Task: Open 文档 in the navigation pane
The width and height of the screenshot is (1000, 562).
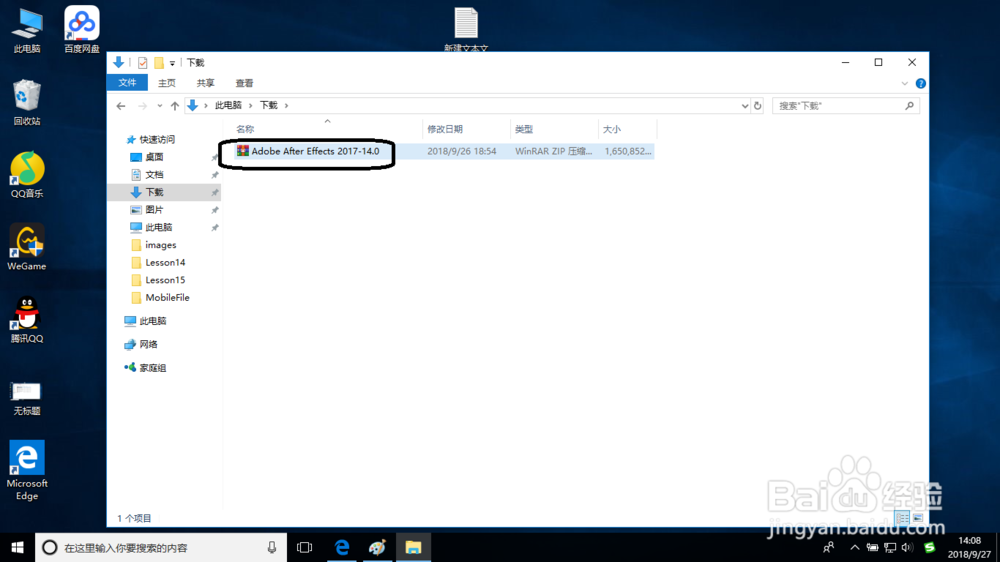Action: pyautogui.click(x=154, y=175)
